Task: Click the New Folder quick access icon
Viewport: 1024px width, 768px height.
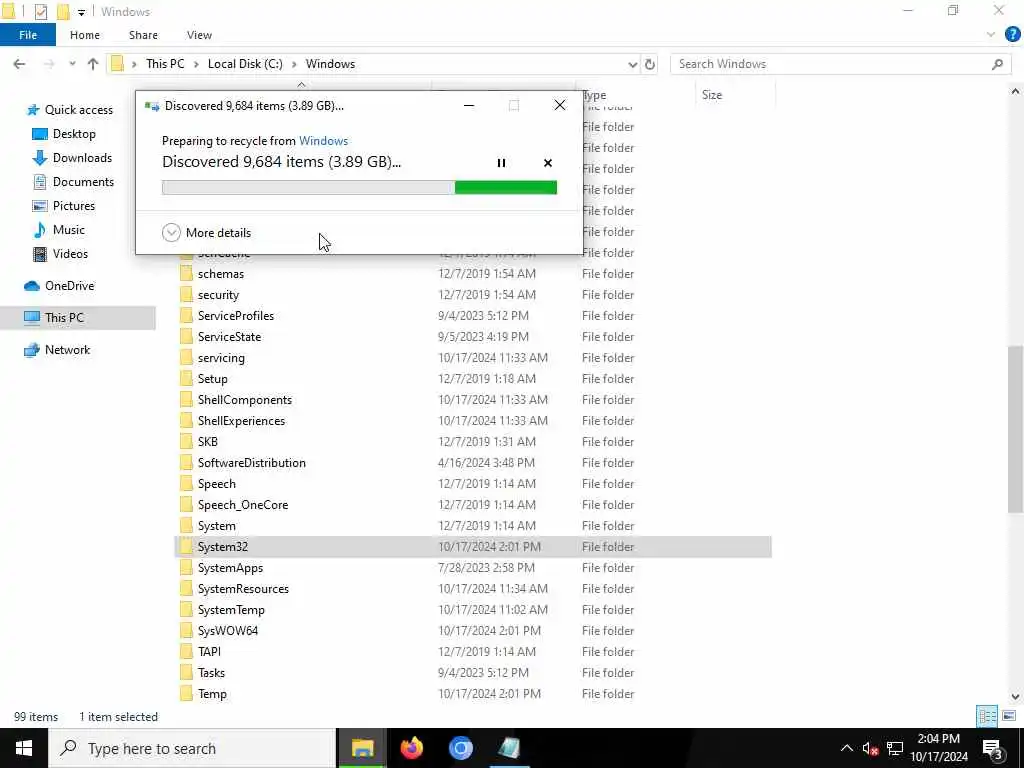Action: click(63, 11)
